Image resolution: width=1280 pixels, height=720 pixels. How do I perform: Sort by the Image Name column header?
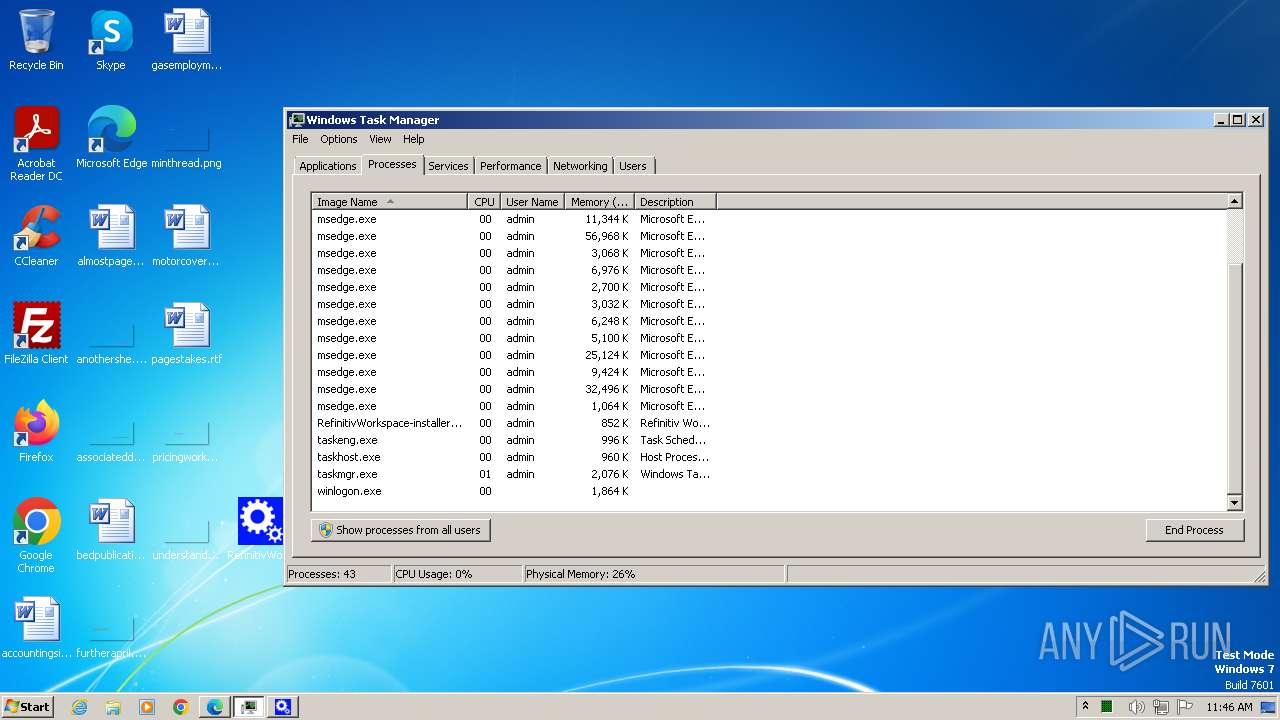(389, 202)
